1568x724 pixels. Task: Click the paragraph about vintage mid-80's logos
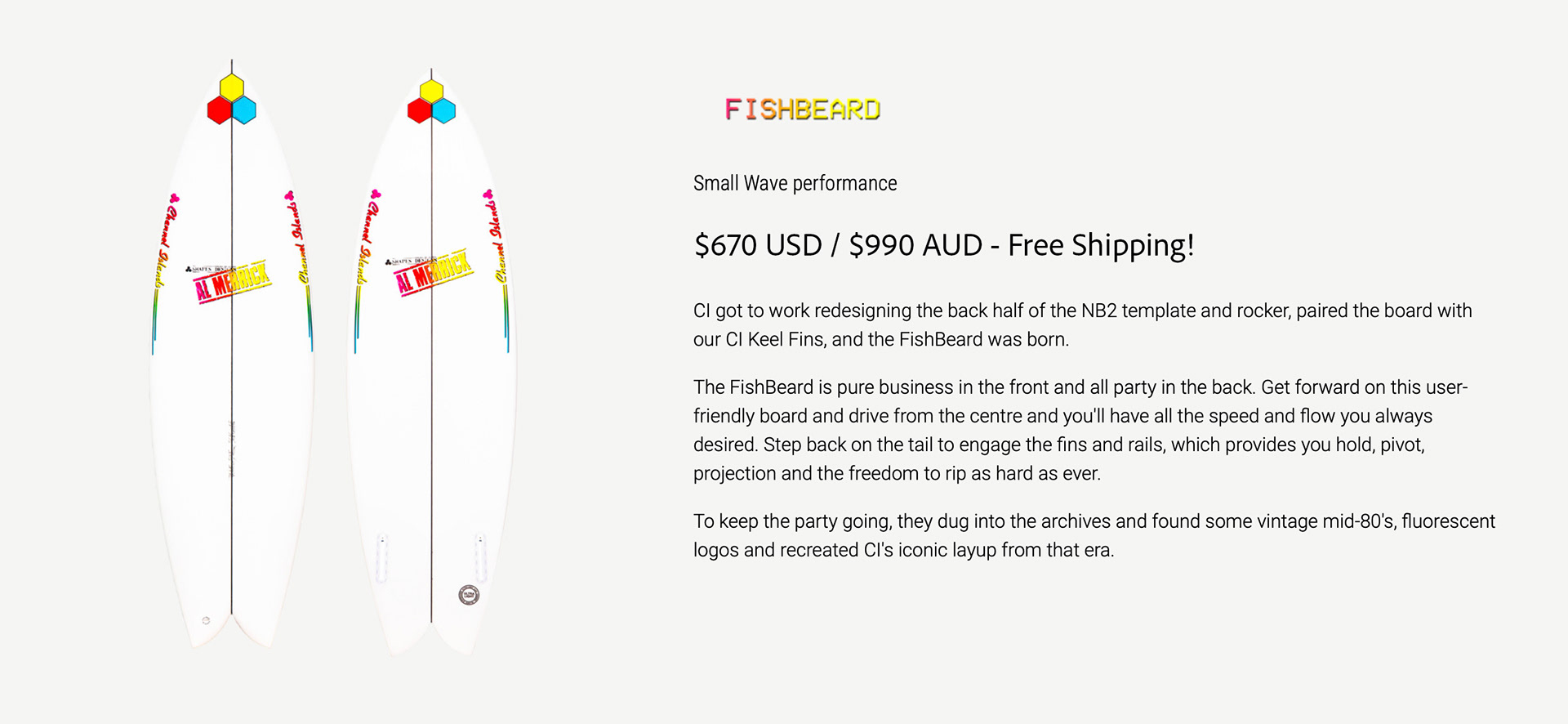point(1094,535)
